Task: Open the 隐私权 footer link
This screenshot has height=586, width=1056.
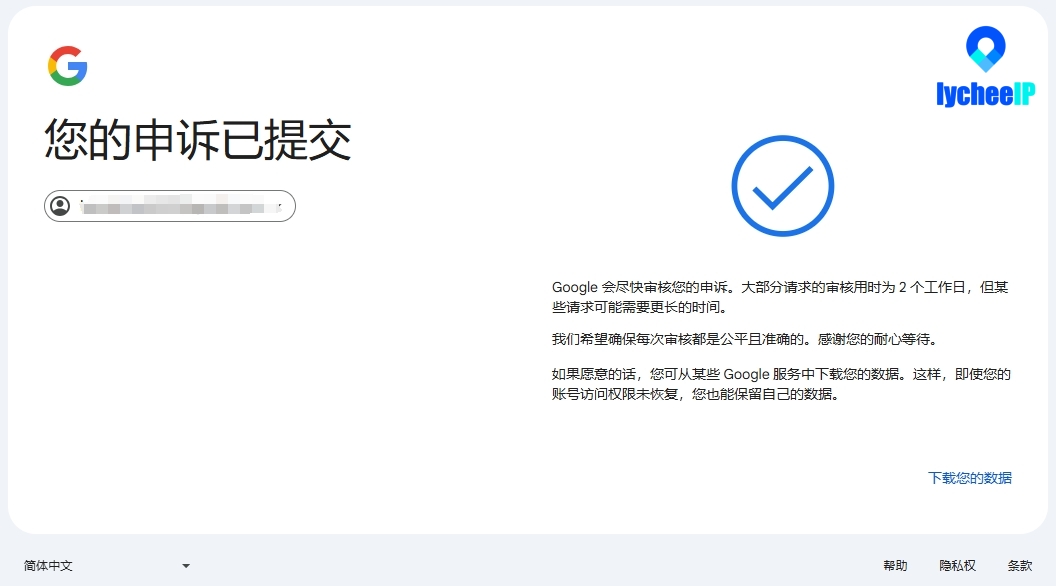Action: pyautogui.click(x=957, y=566)
